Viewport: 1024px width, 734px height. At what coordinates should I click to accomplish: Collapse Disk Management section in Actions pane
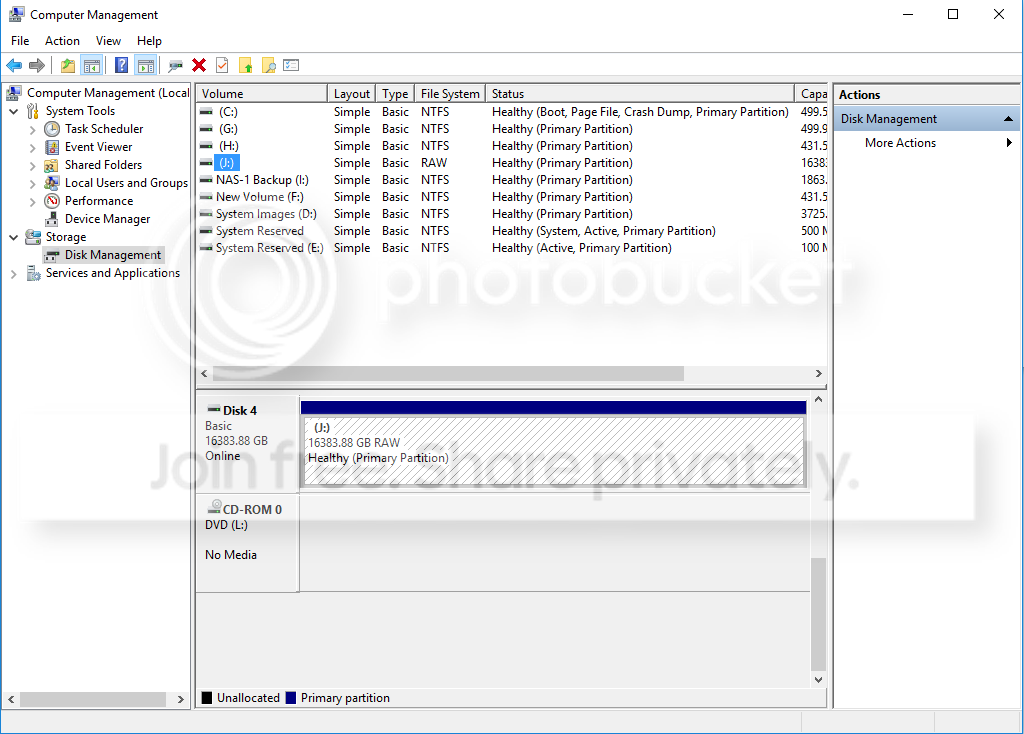tap(1008, 119)
